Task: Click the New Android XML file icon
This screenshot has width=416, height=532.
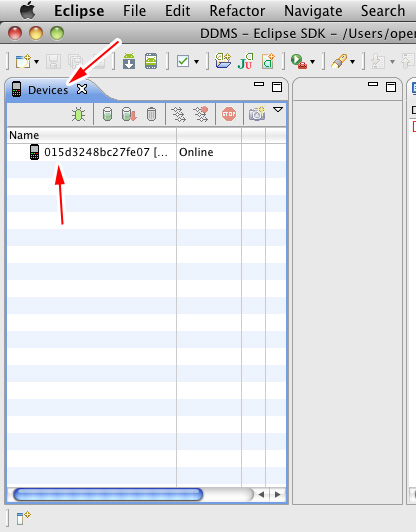Action: [268, 61]
